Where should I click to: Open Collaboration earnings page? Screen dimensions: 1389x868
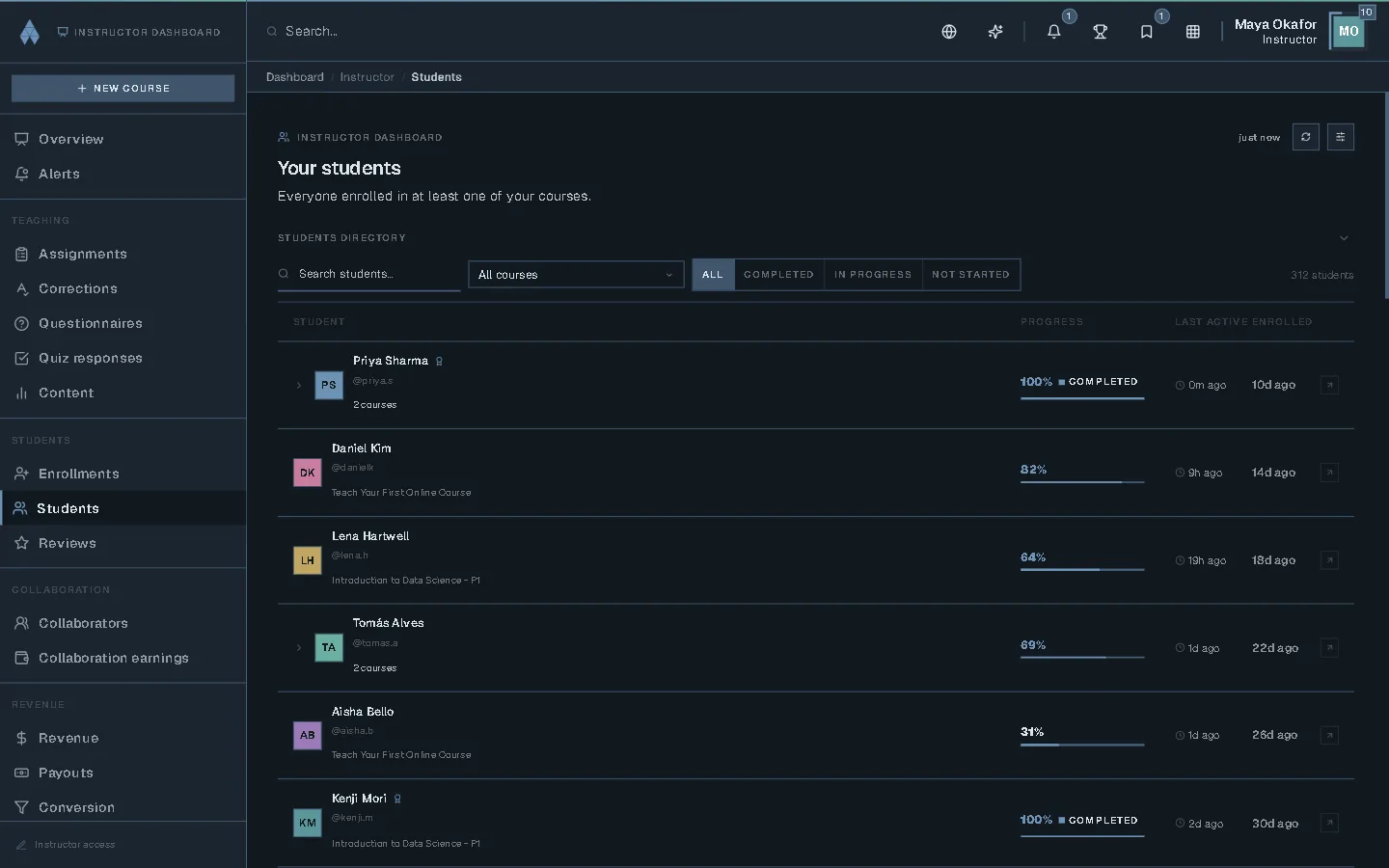(123, 658)
